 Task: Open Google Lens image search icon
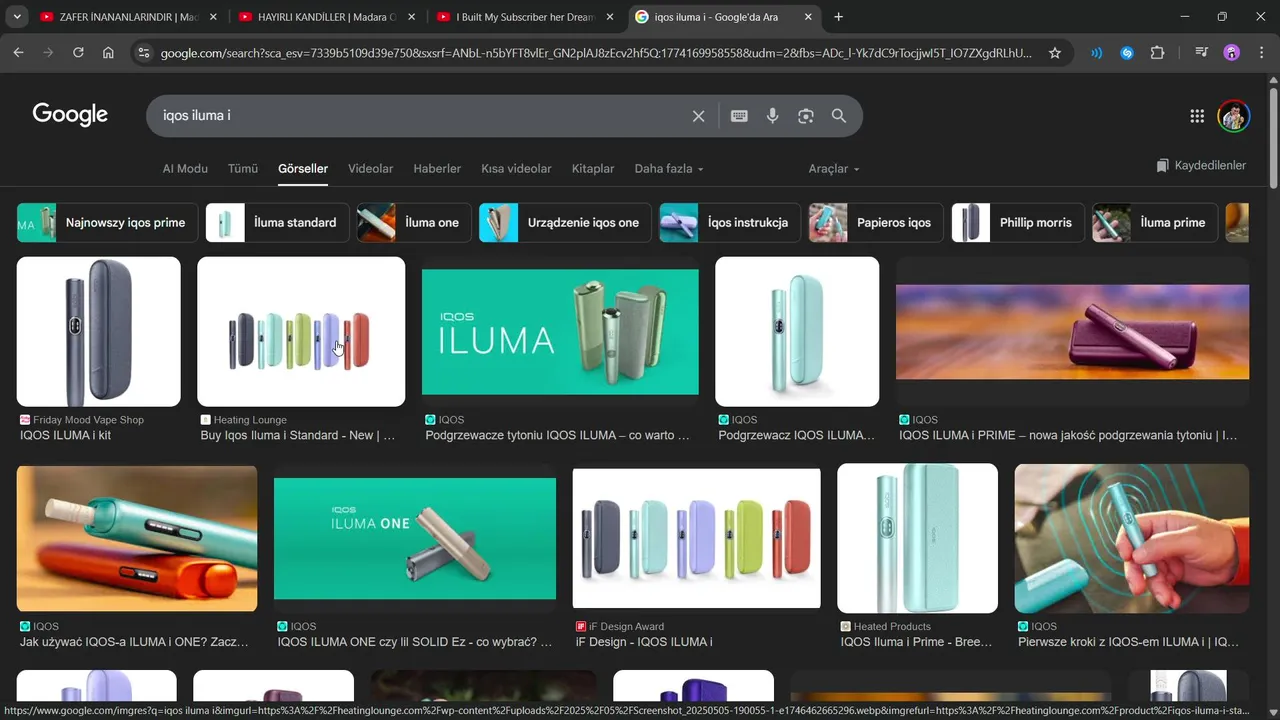806,116
